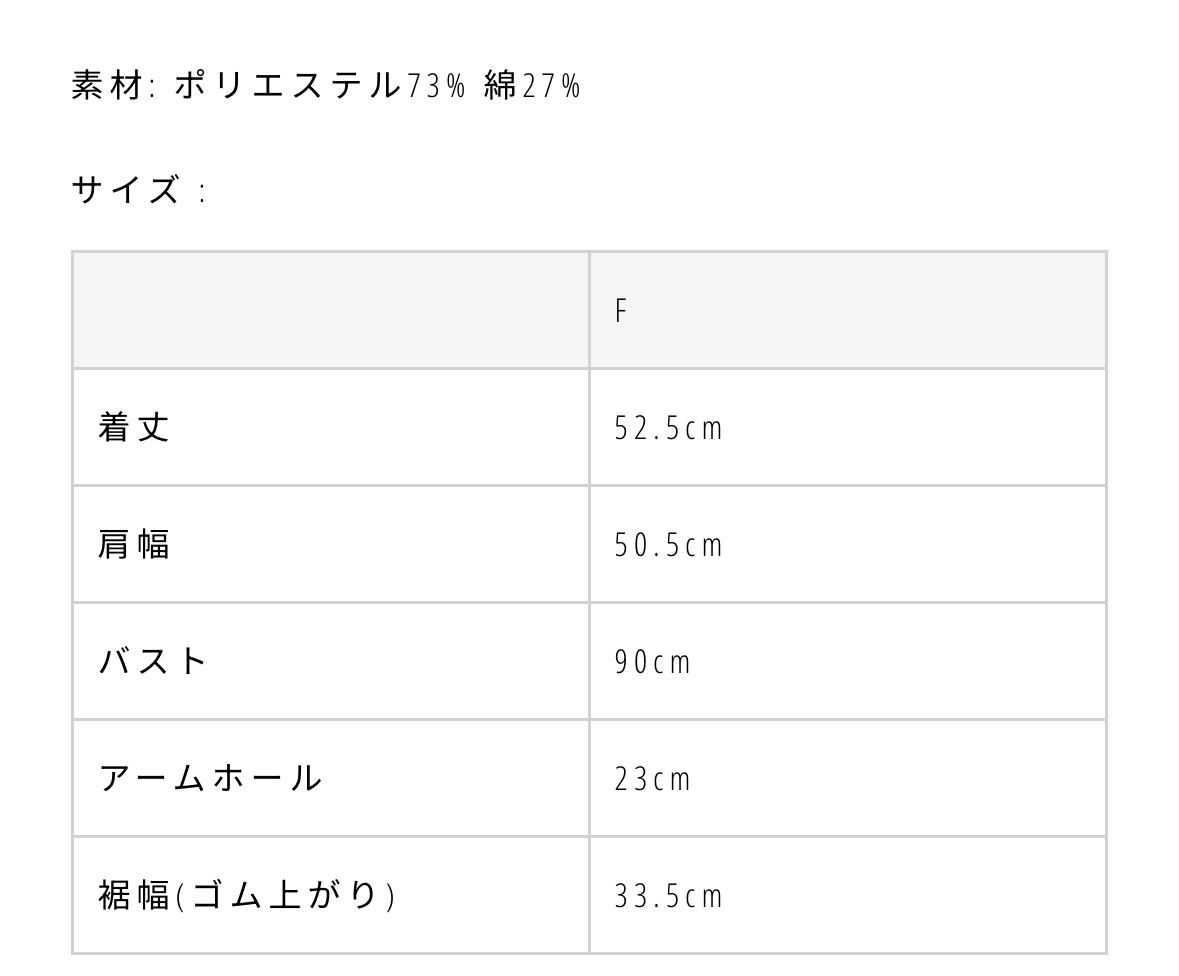1179x976 pixels.
Task: Select the 50.5cm shoulder width value
Action: pos(668,545)
